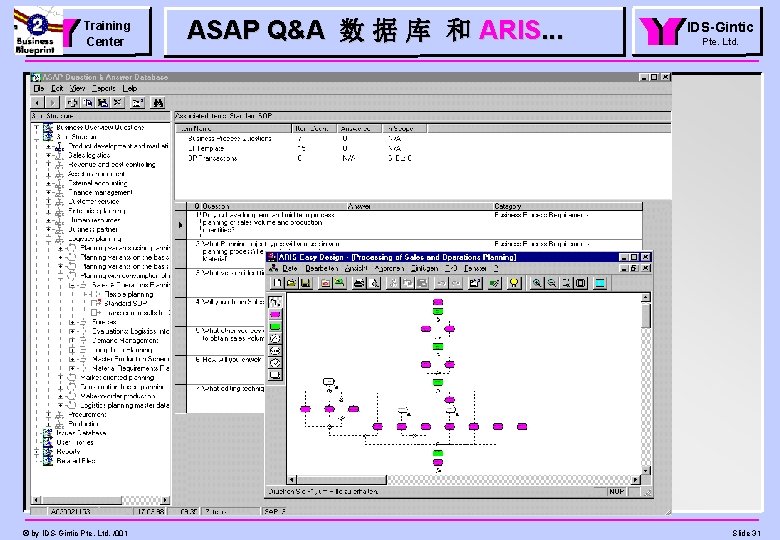Expand Customer service tree node

[x=48, y=201]
